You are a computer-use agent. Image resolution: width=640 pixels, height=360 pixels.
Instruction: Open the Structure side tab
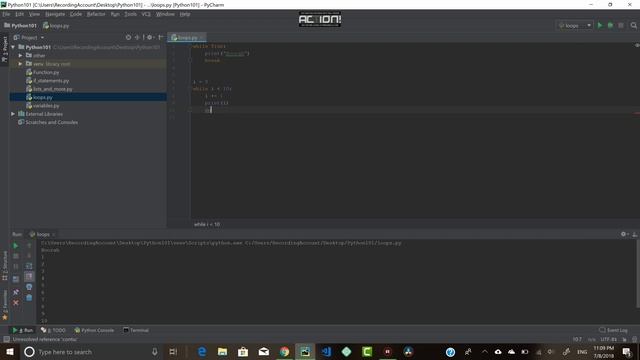[4, 266]
